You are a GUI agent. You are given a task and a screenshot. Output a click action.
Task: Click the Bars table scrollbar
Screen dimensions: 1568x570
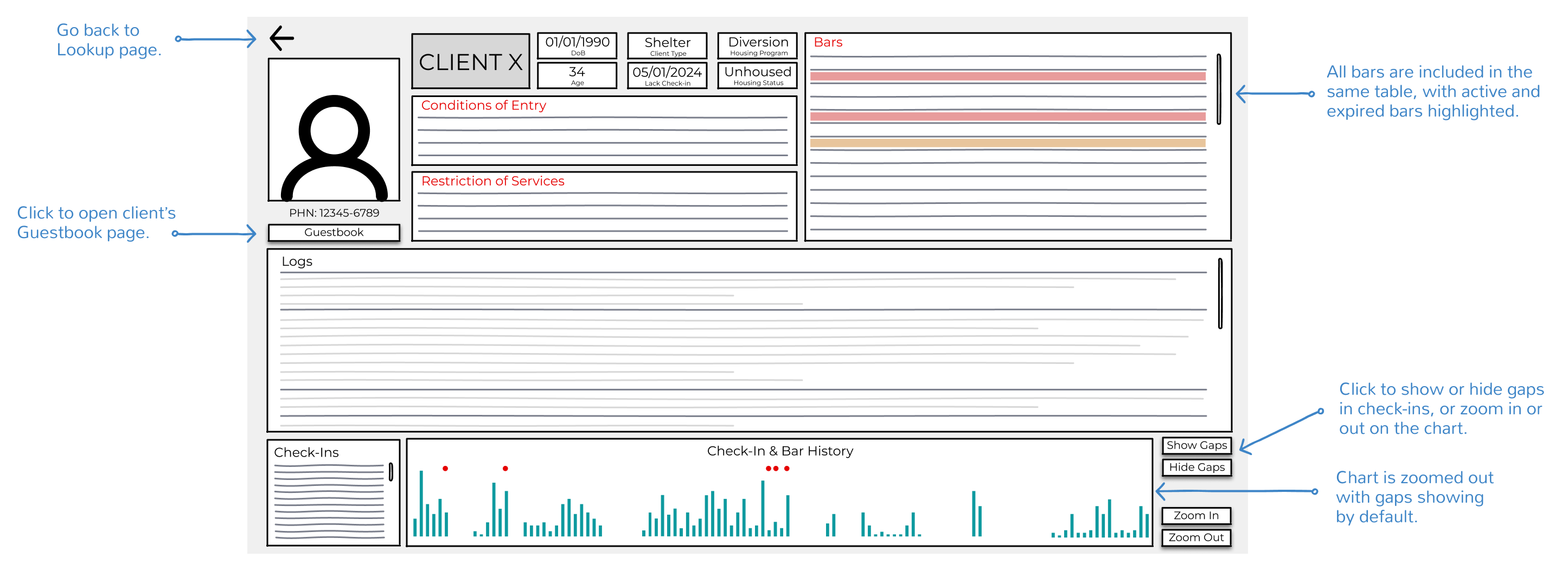pyautogui.click(x=1219, y=89)
